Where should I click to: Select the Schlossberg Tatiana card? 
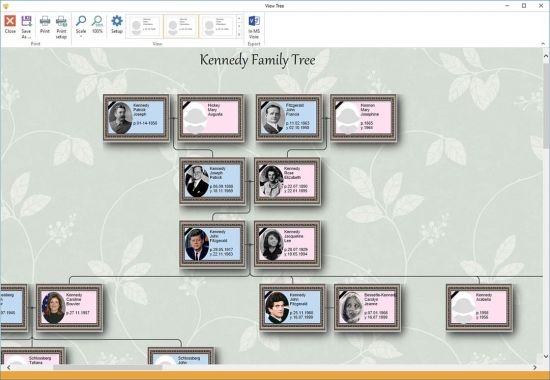tap(33, 355)
